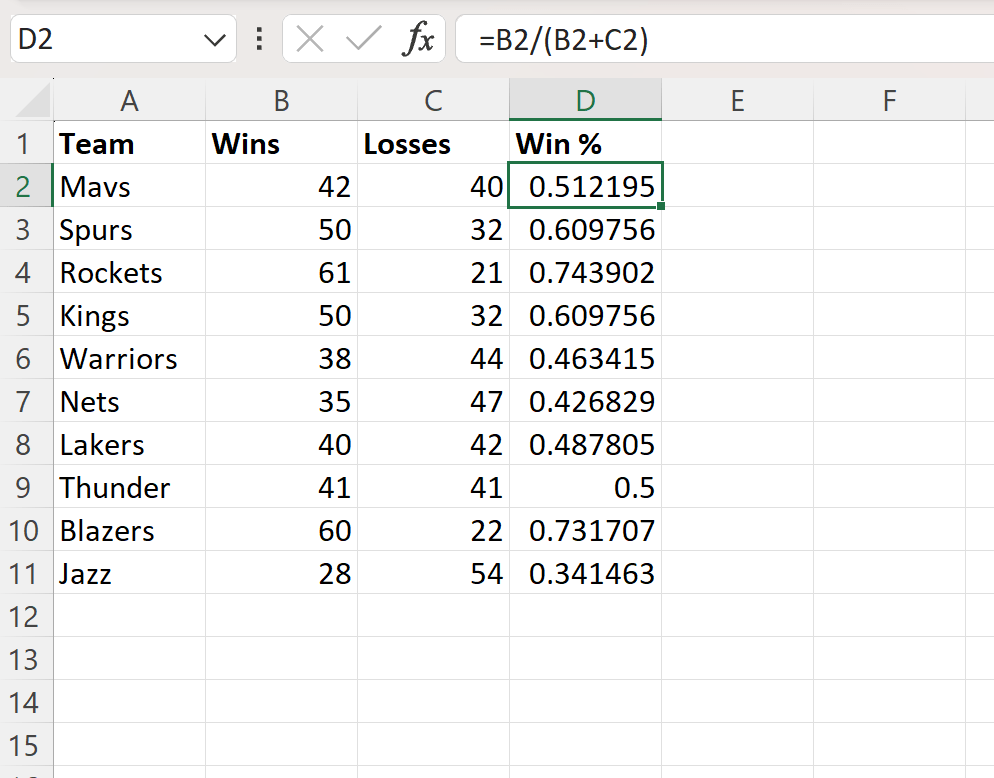The width and height of the screenshot is (994, 778).
Task: Select the Rockets cell
Action: point(129,272)
